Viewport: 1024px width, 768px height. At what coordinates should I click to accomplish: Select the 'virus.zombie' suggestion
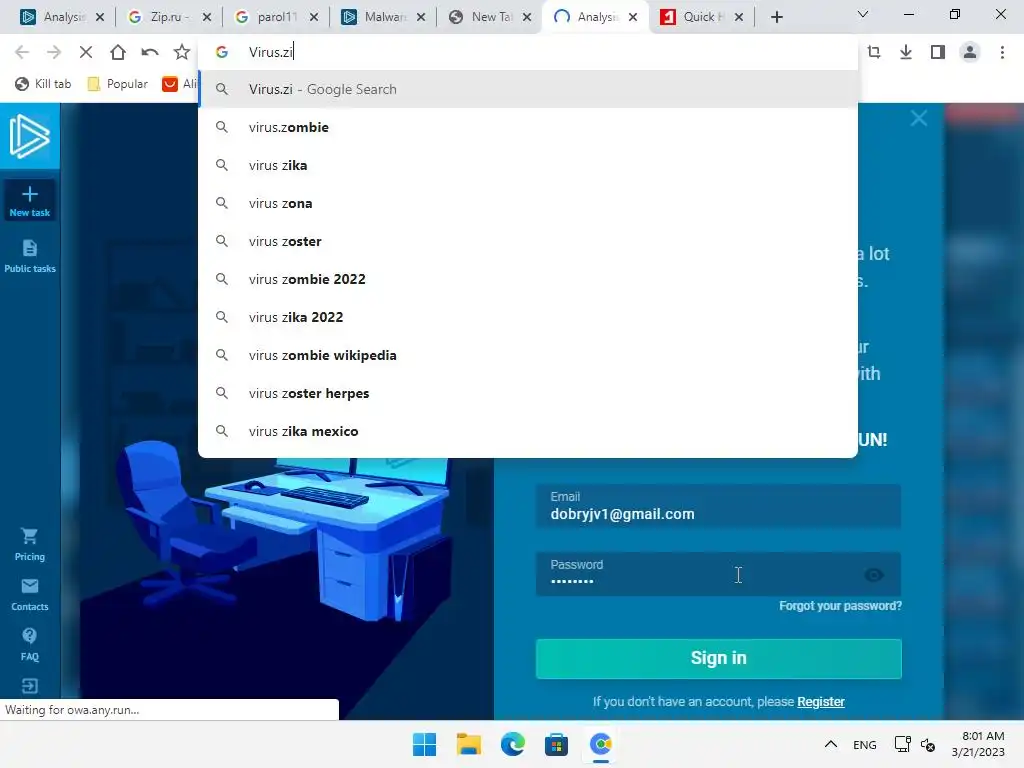(528, 127)
